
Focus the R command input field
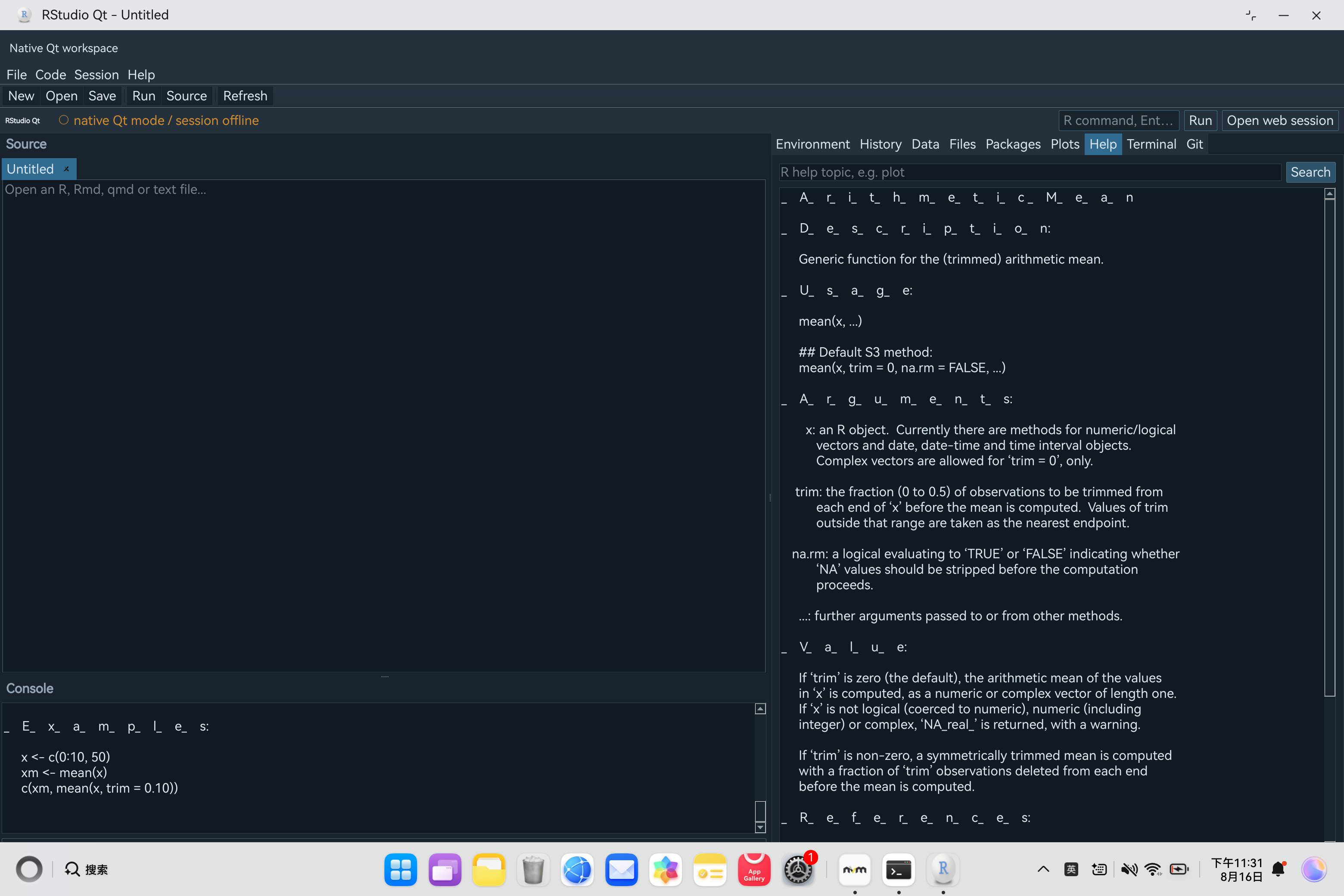coord(1118,121)
